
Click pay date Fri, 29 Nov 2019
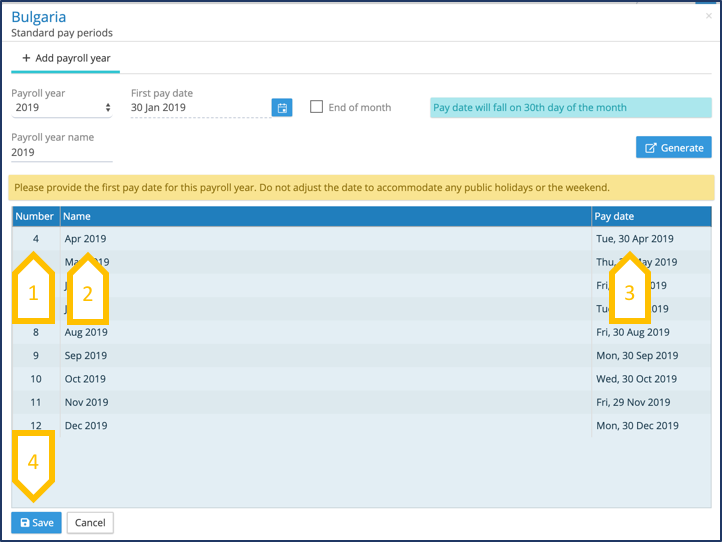633,402
